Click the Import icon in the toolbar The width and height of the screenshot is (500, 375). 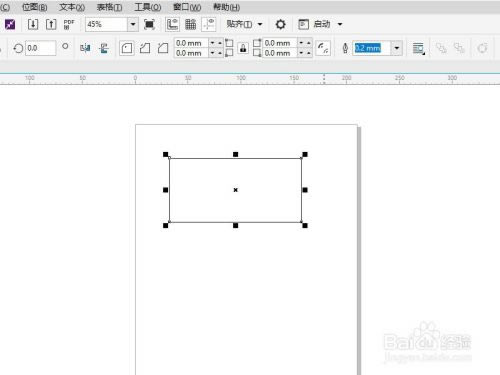click(33, 24)
